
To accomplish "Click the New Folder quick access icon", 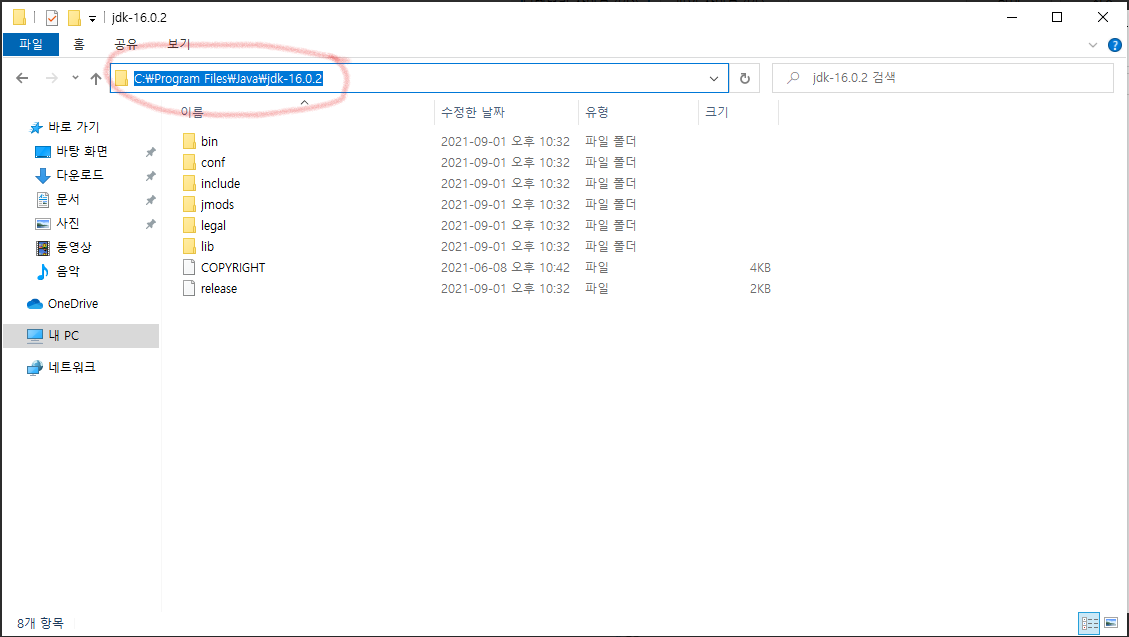I will click(x=74, y=17).
